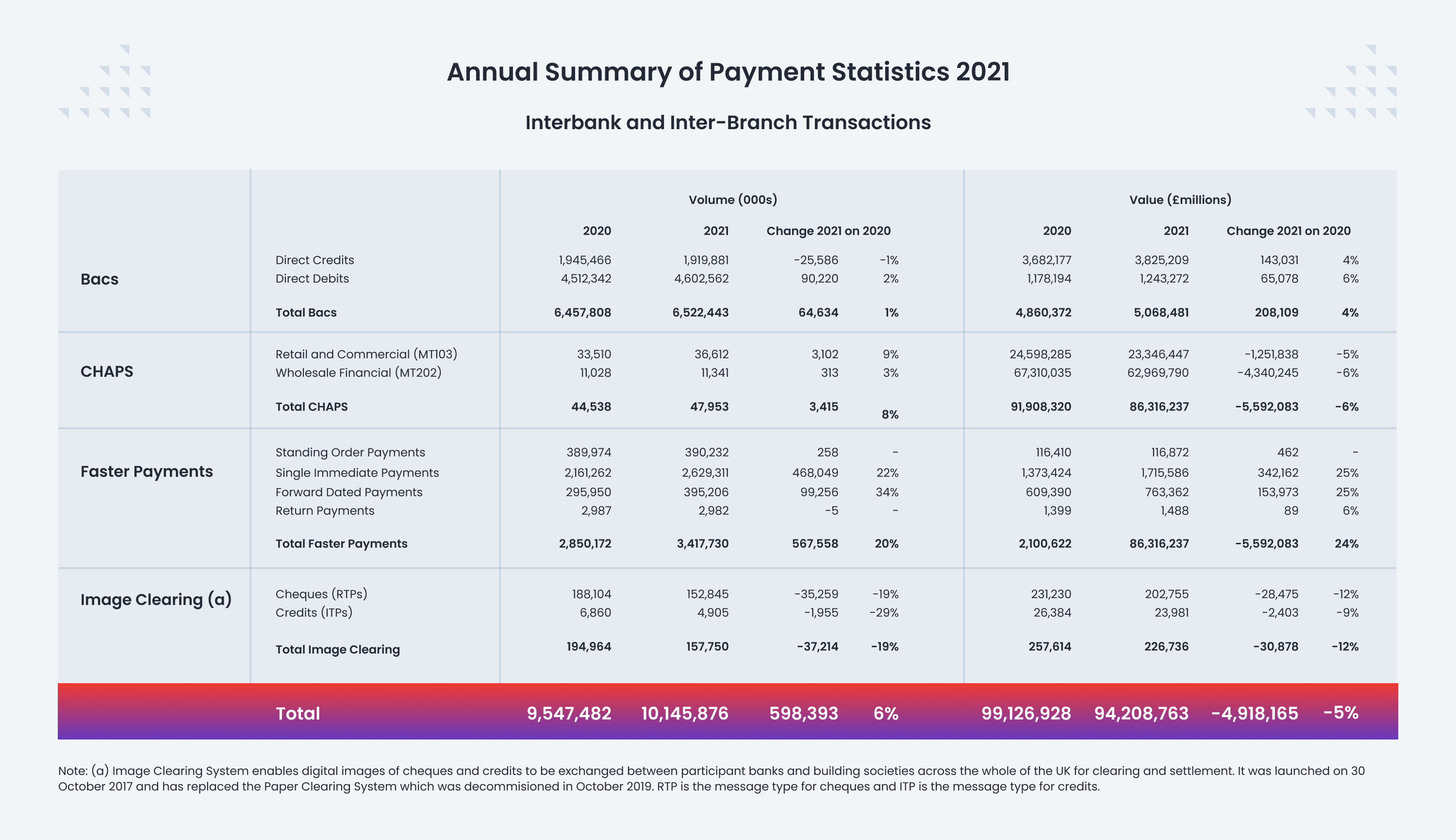This screenshot has height=840, width=1456.
Task: Click the Total Faster Payments label
Action: [x=341, y=543]
